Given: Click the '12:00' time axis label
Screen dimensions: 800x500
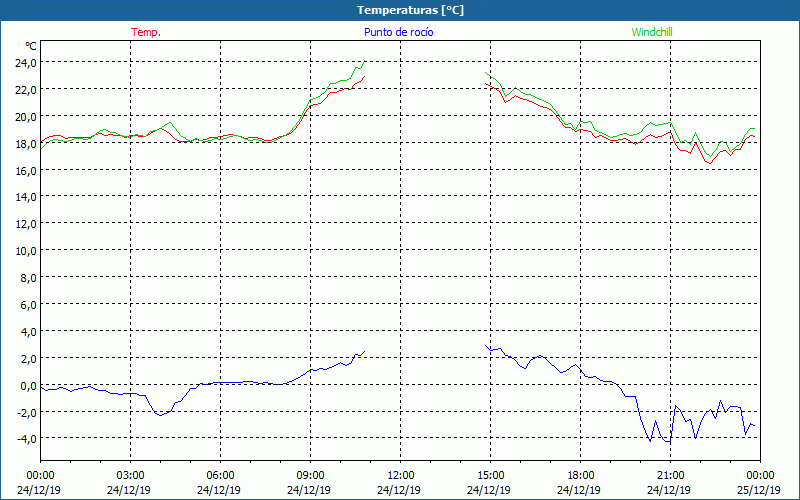Looking at the screenshot, I should (x=400, y=476).
